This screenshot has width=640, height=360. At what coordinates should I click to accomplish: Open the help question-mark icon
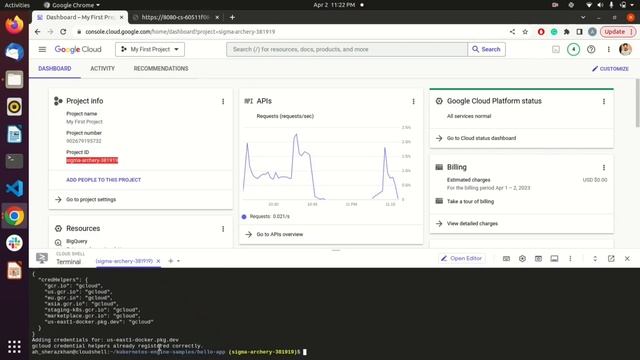point(591,49)
